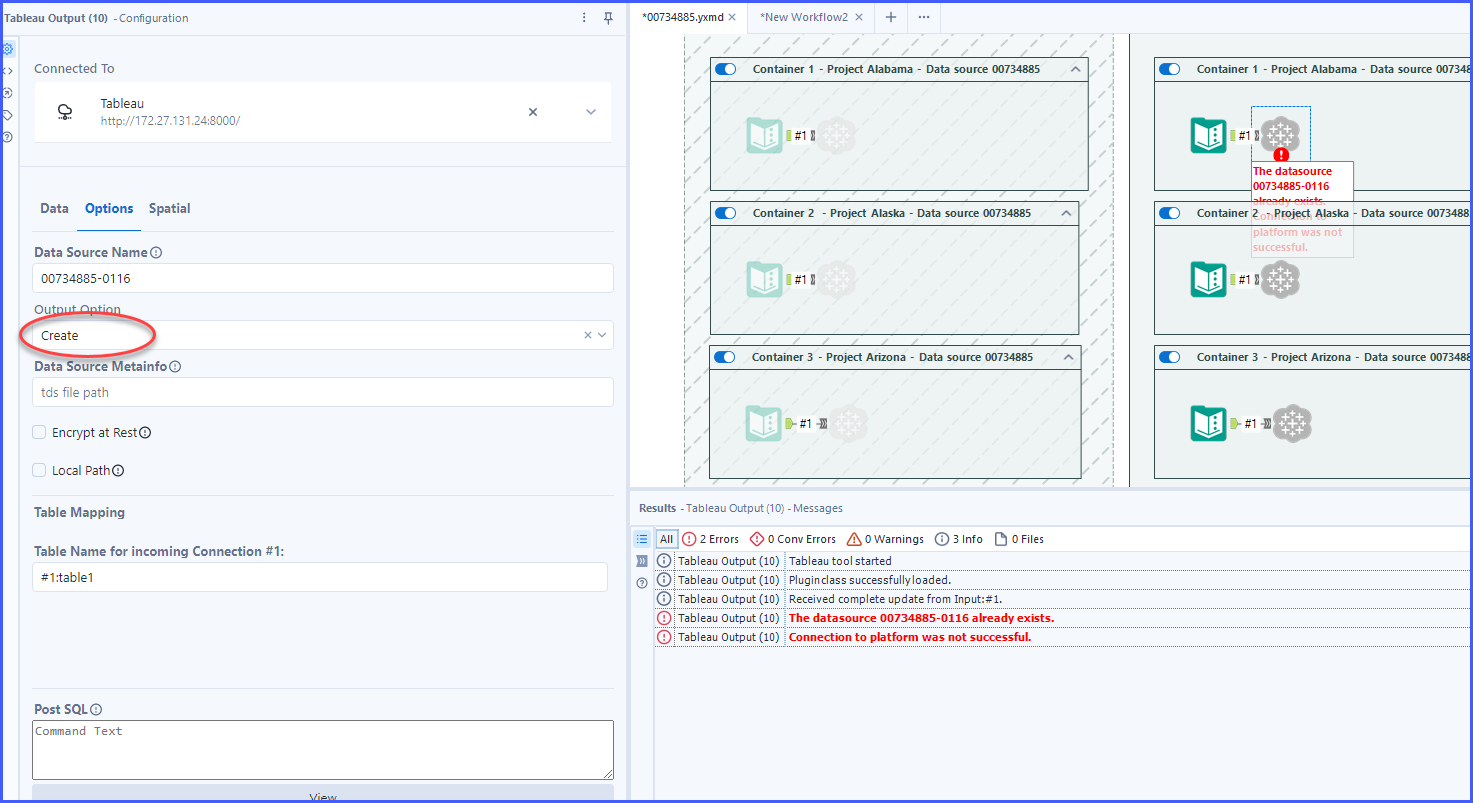This screenshot has height=803, width=1473.
Task: Show info for Post SQL
Action: 96,710
